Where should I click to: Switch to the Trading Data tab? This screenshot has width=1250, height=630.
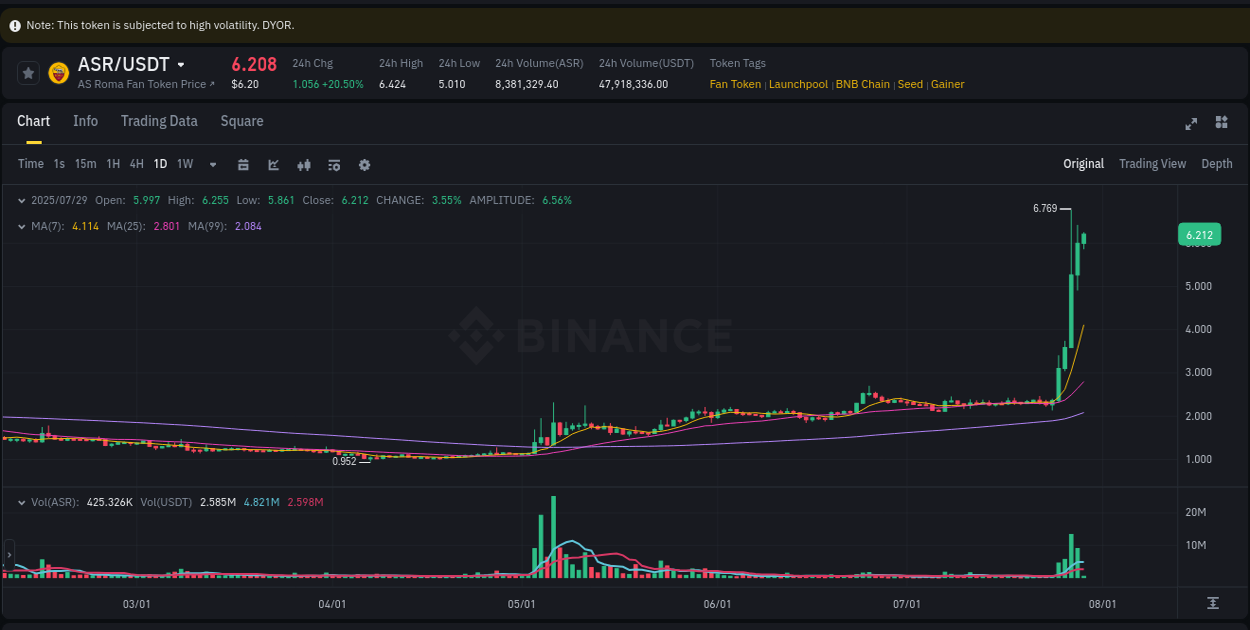[x=159, y=121]
